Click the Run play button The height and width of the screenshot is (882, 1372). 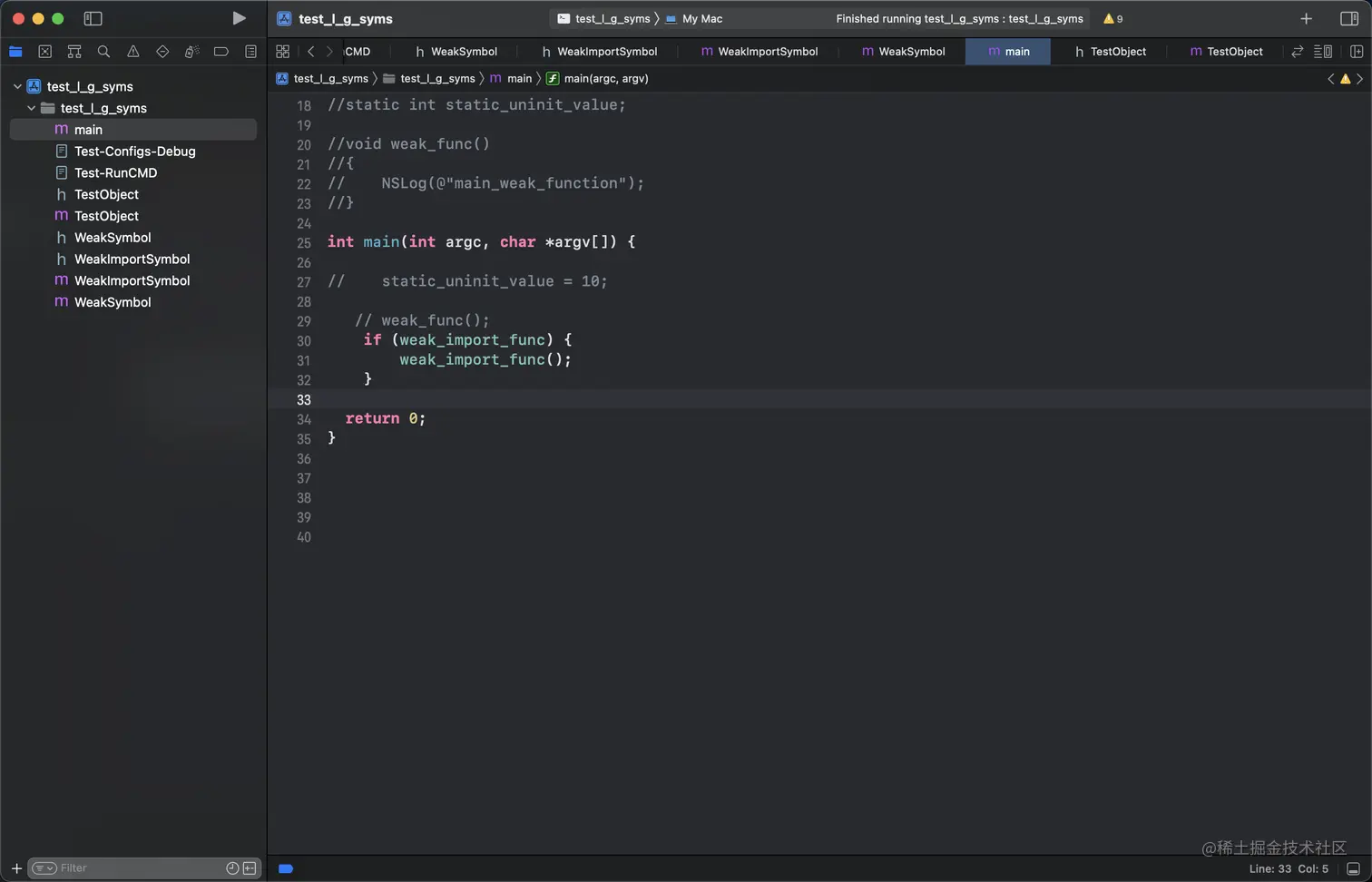click(x=239, y=18)
